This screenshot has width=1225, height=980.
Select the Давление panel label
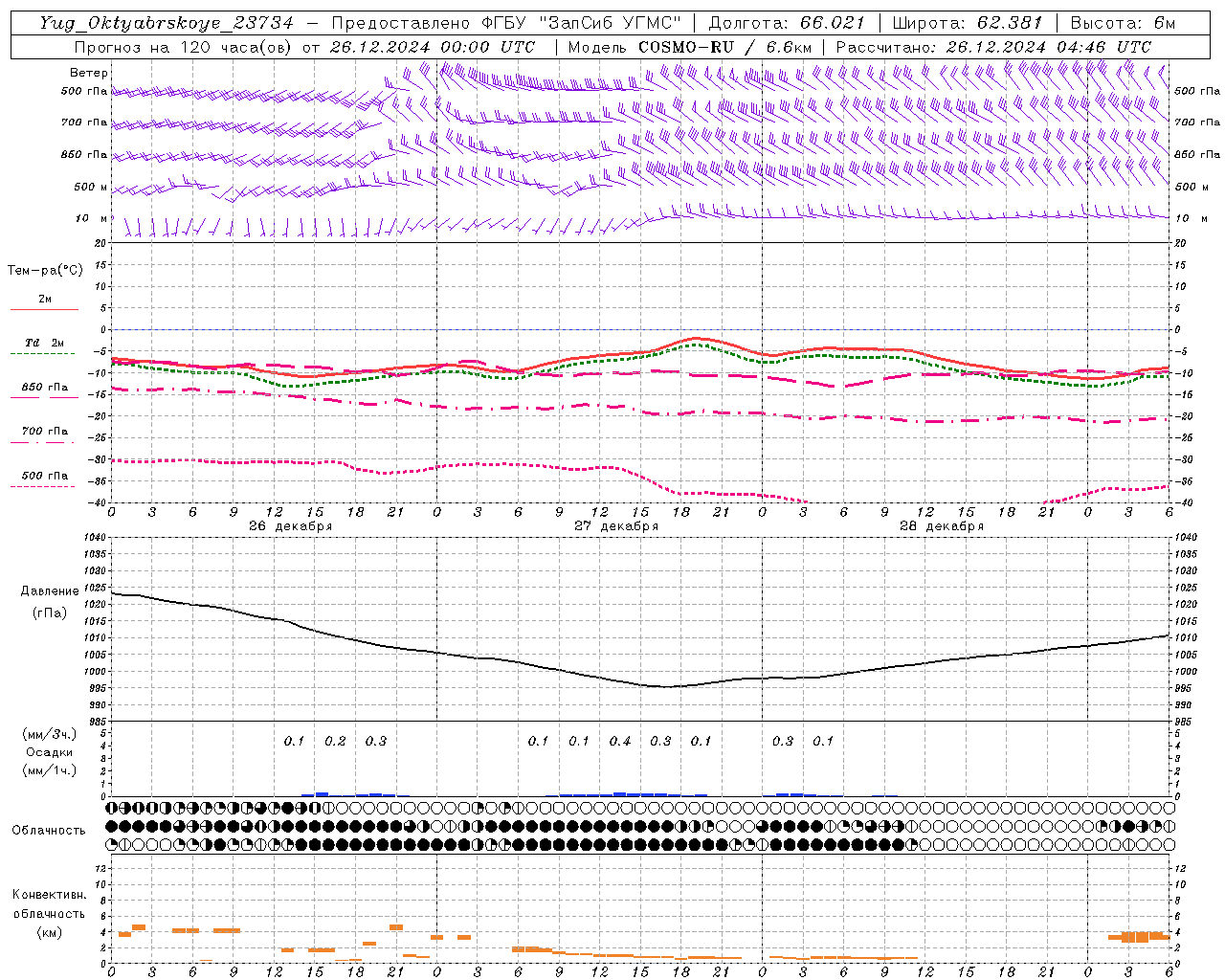coord(50,591)
